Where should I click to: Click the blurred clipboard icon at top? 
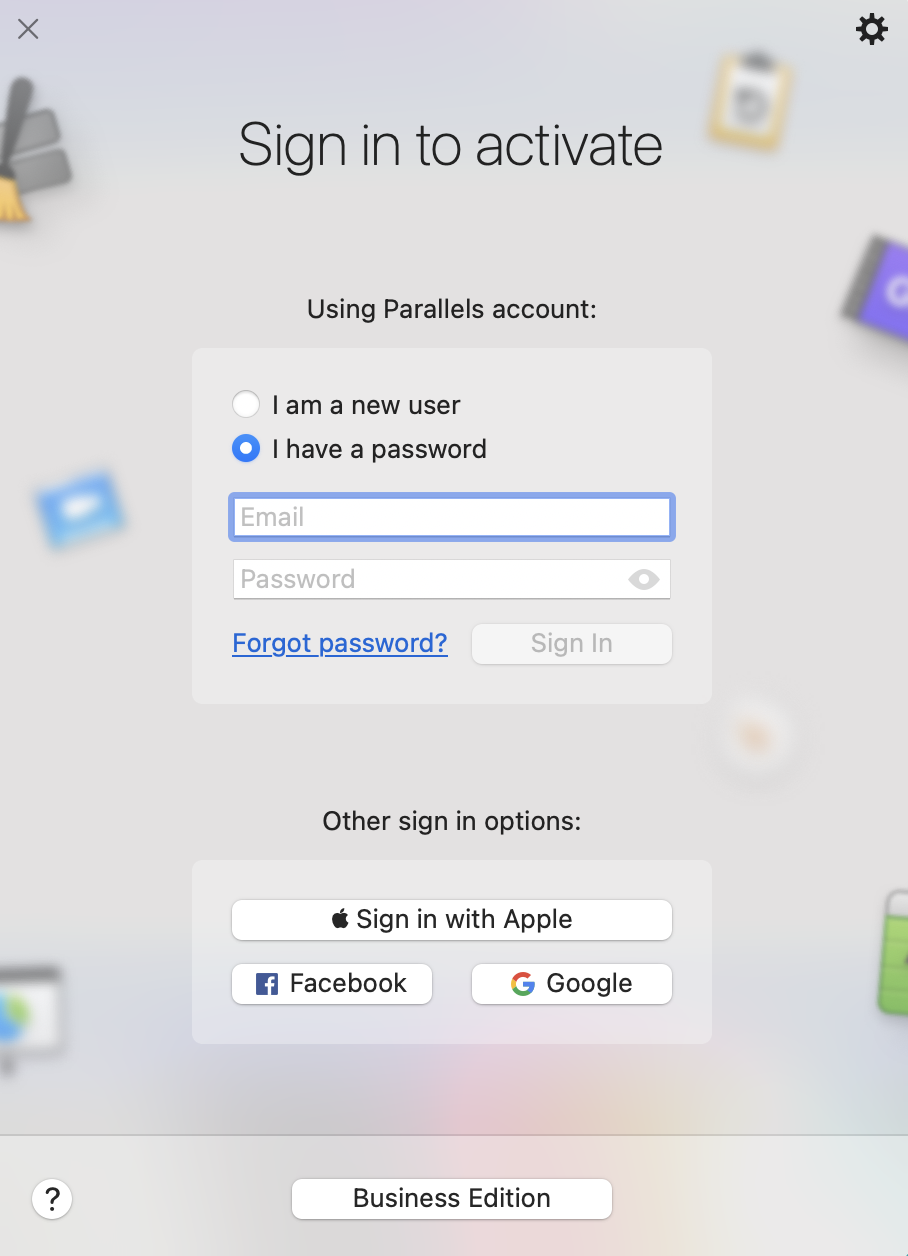pyautogui.click(x=751, y=100)
